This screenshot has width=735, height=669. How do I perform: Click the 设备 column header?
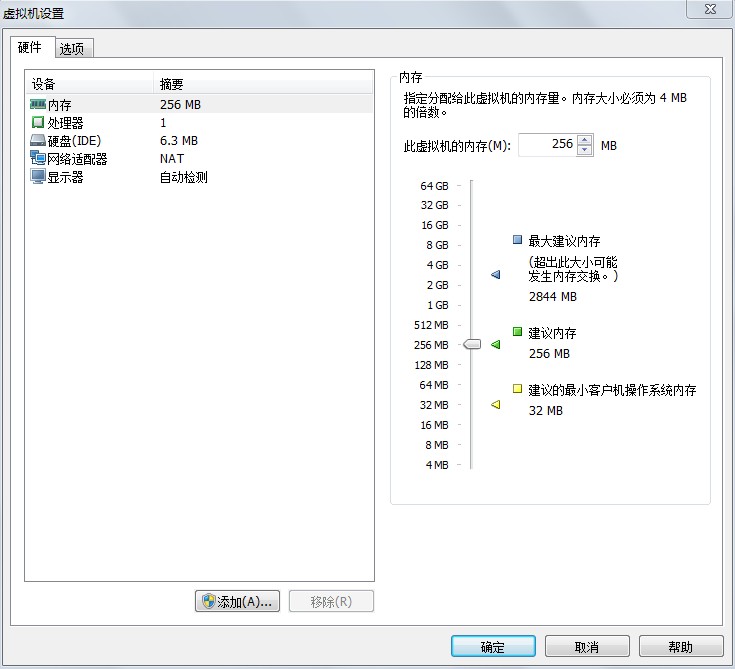click(x=90, y=84)
